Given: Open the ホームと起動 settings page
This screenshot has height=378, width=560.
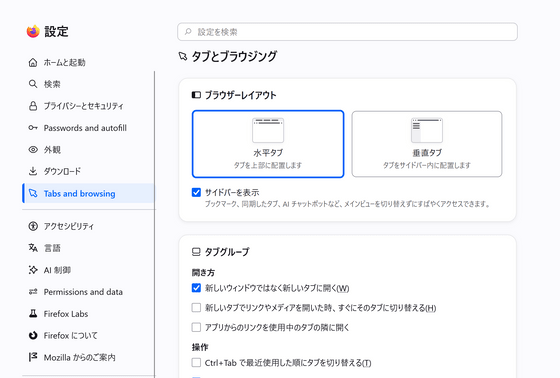Looking at the screenshot, I should point(88,63).
